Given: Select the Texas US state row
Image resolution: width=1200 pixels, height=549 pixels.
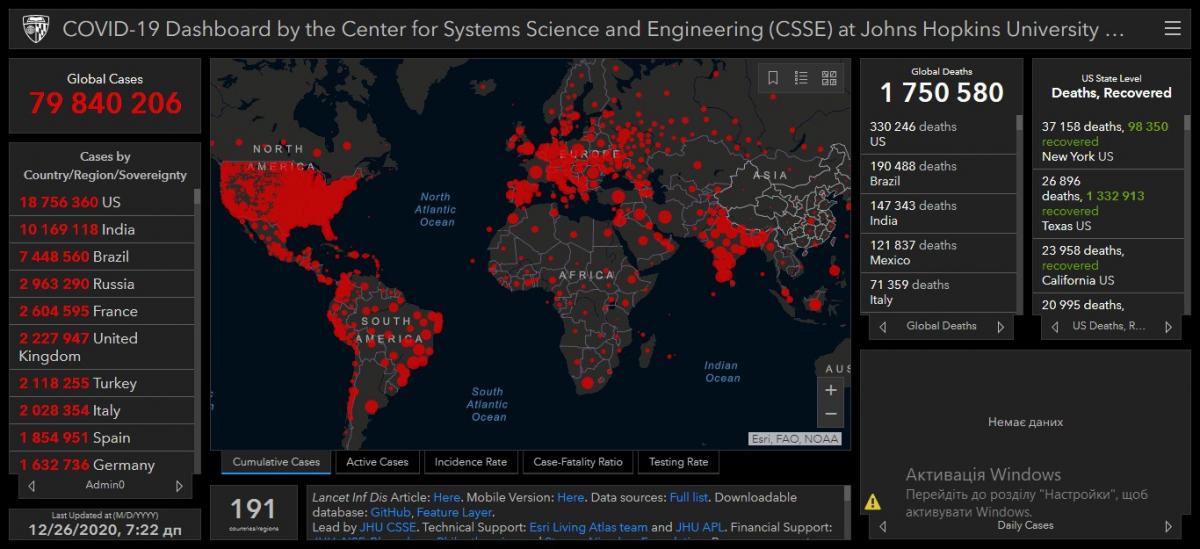Looking at the screenshot, I should click(1108, 203).
